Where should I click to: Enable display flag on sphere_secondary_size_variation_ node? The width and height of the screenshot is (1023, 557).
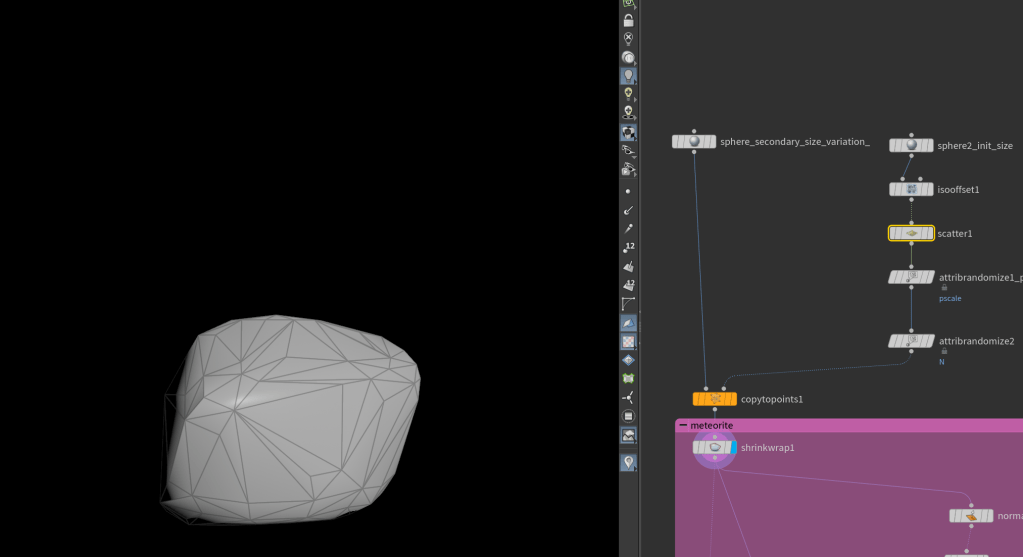712,142
